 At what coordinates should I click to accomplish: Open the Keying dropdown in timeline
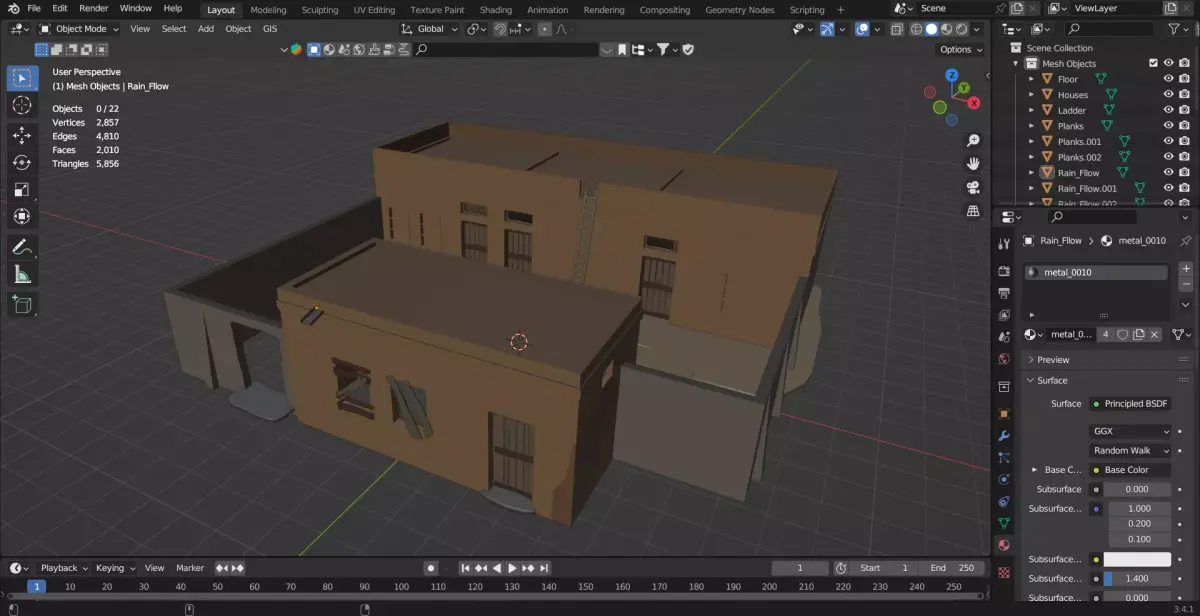tap(114, 568)
